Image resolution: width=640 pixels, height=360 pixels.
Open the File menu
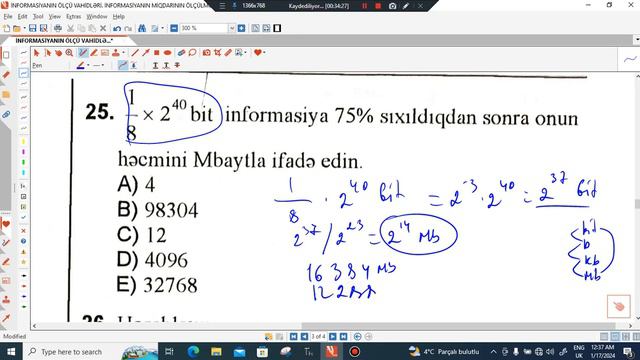coord(8,17)
